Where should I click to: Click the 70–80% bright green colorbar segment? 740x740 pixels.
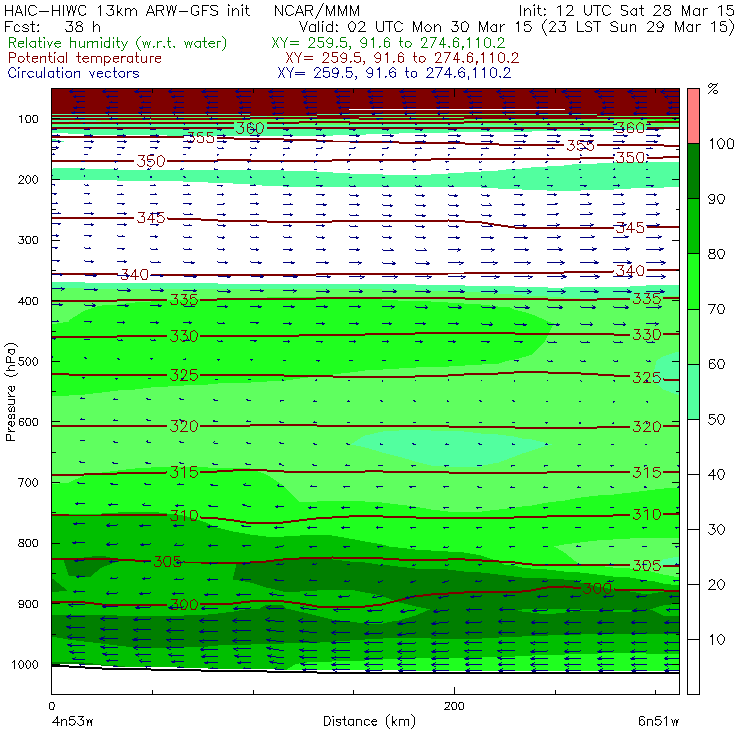[693, 281]
